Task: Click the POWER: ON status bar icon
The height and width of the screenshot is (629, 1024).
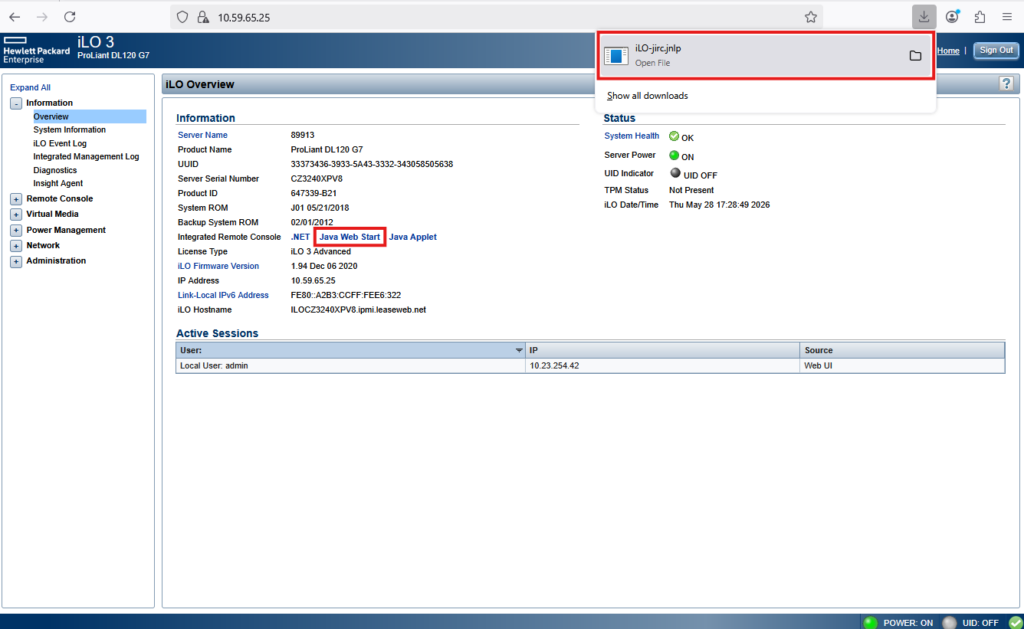Action: coord(870,622)
